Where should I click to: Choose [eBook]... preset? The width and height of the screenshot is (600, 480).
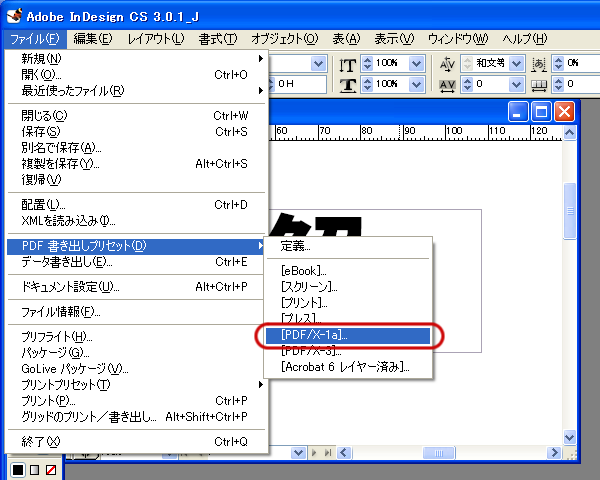pyautogui.click(x=348, y=271)
